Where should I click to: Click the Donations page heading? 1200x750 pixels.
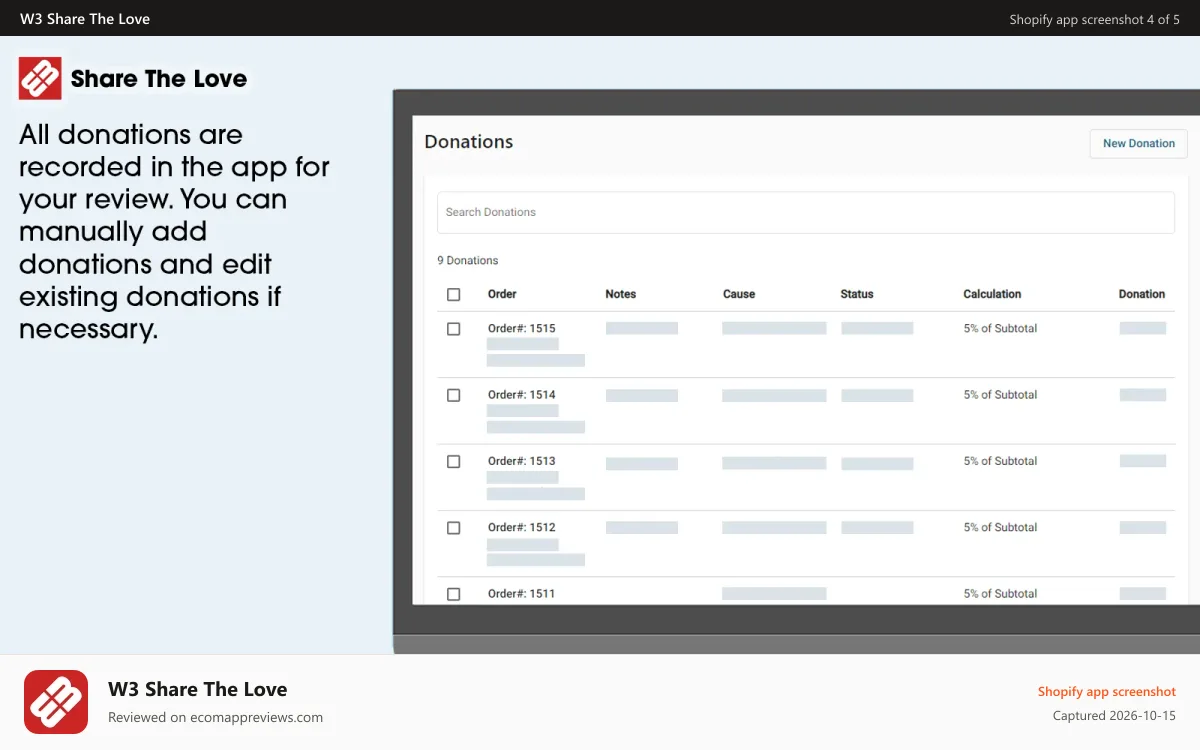tap(469, 142)
